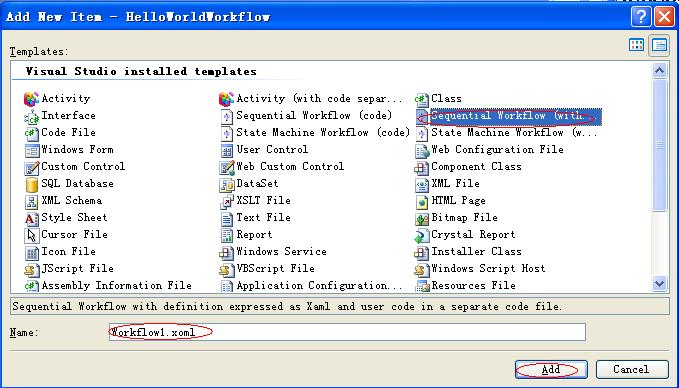Select the Windows Form template icon
Screen dimensions: 679x388
coord(31,150)
